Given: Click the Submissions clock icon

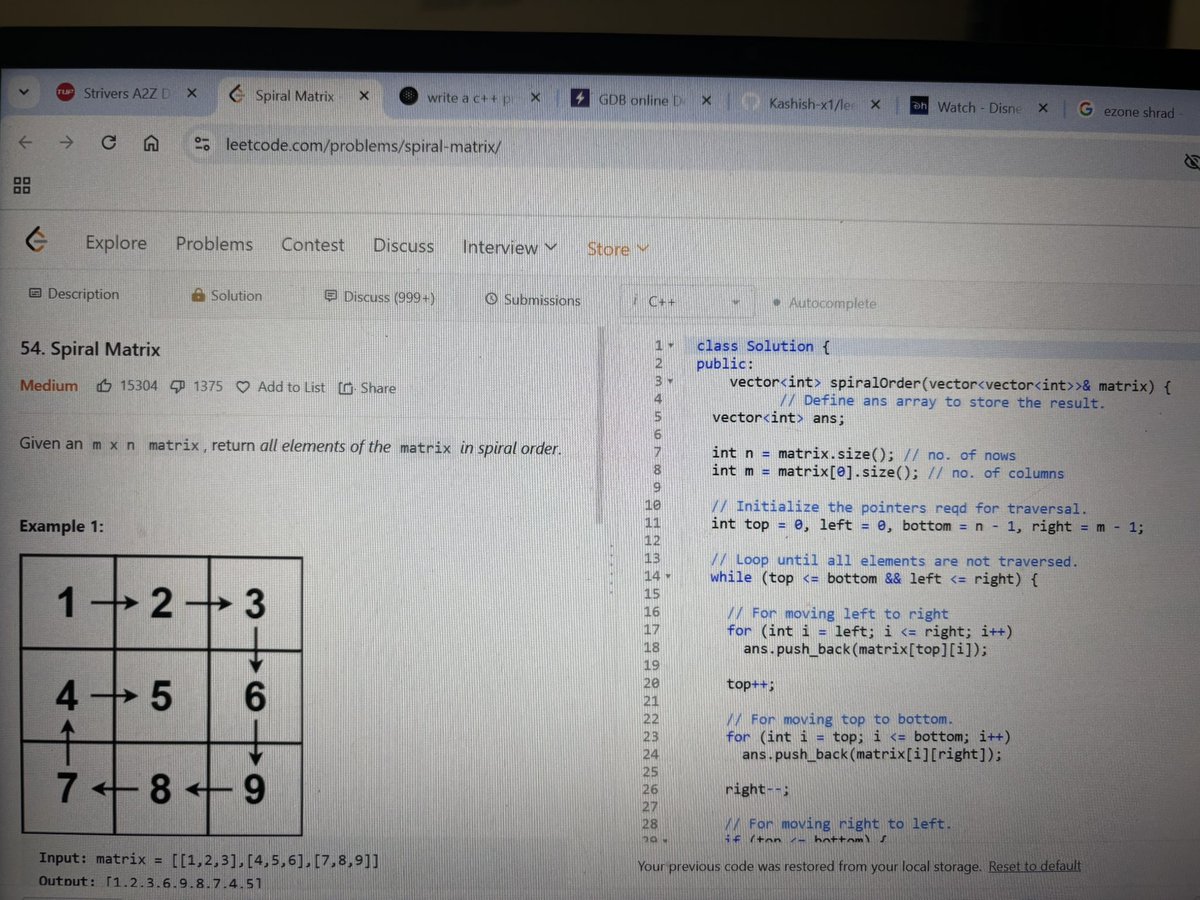Looking at the screenshot, I should [x=491, y=299].
